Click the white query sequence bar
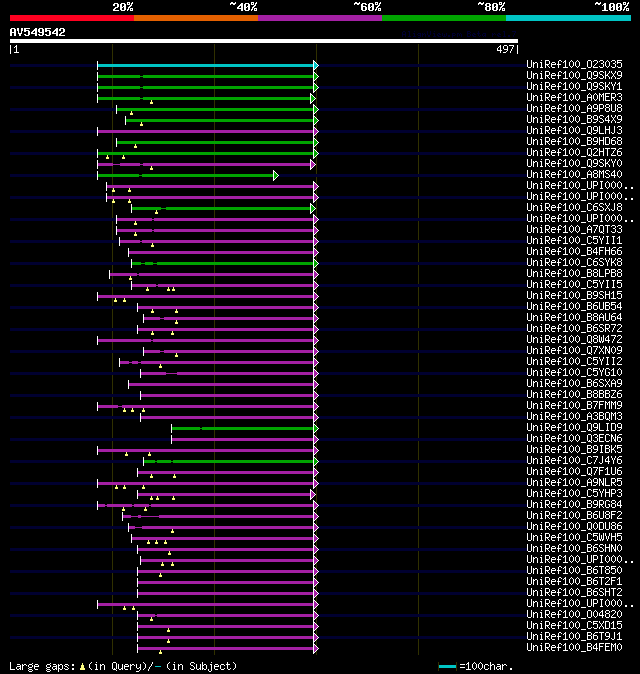 264,41
